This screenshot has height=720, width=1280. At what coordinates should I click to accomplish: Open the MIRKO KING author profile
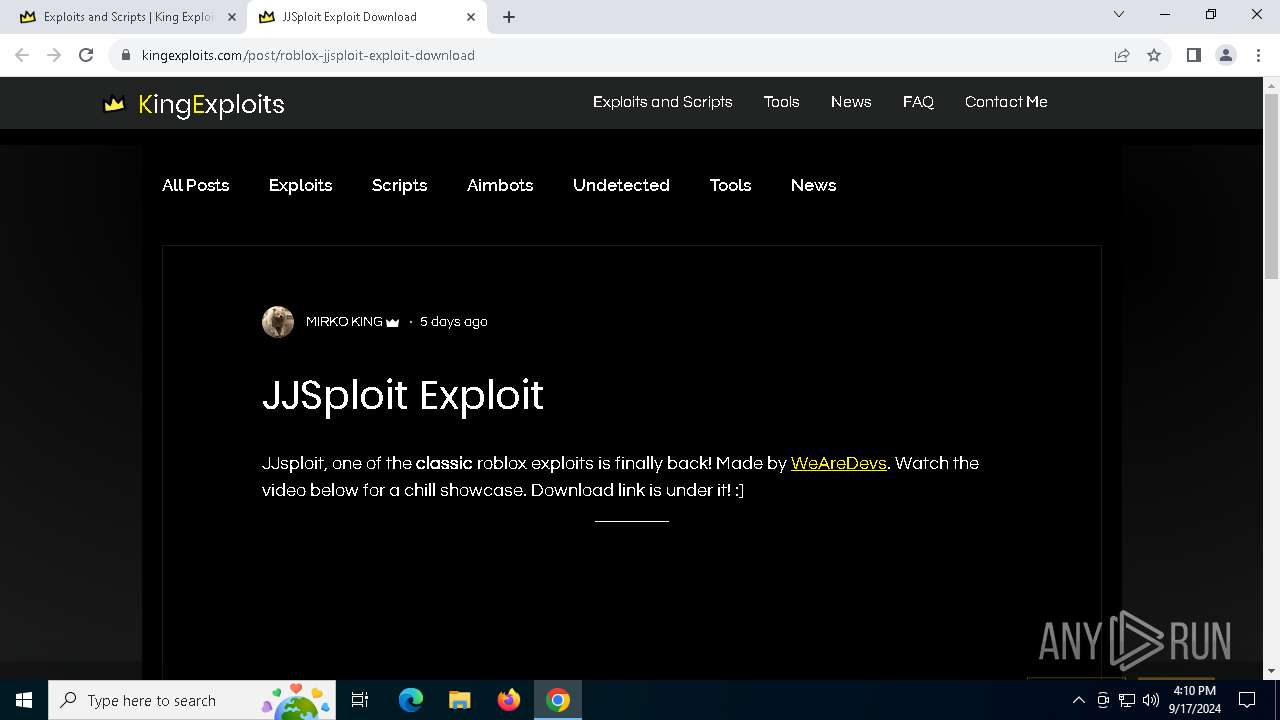(344, 322)
